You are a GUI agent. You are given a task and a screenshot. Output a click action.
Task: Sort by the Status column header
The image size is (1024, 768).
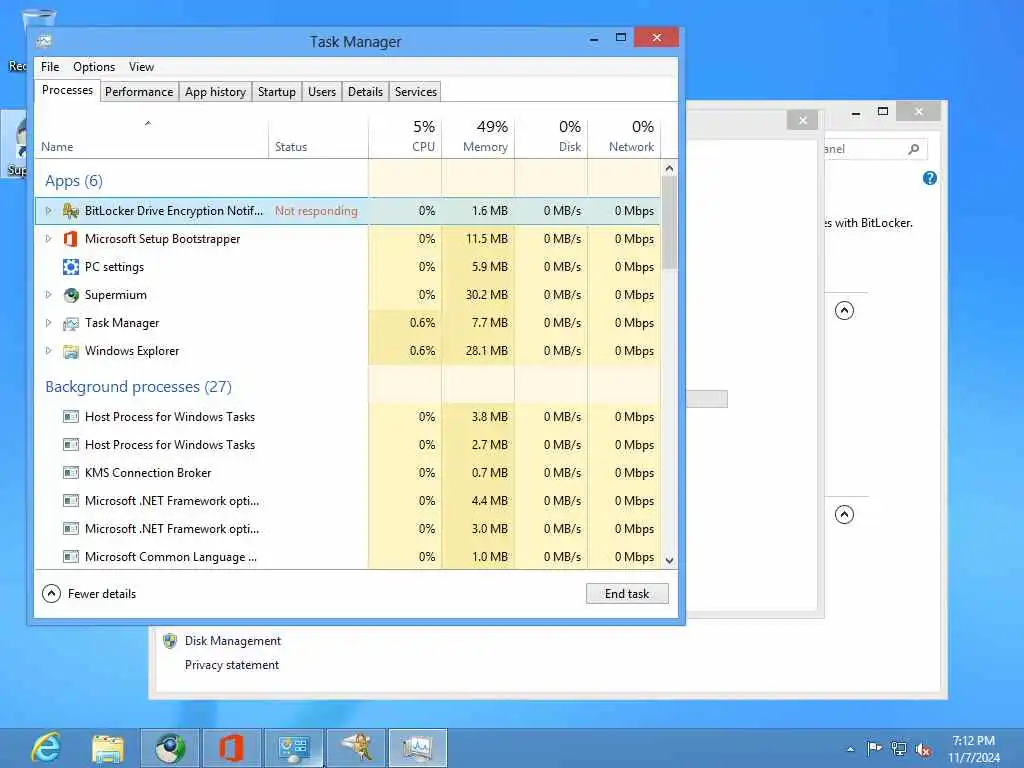click(x=318, y=137)
